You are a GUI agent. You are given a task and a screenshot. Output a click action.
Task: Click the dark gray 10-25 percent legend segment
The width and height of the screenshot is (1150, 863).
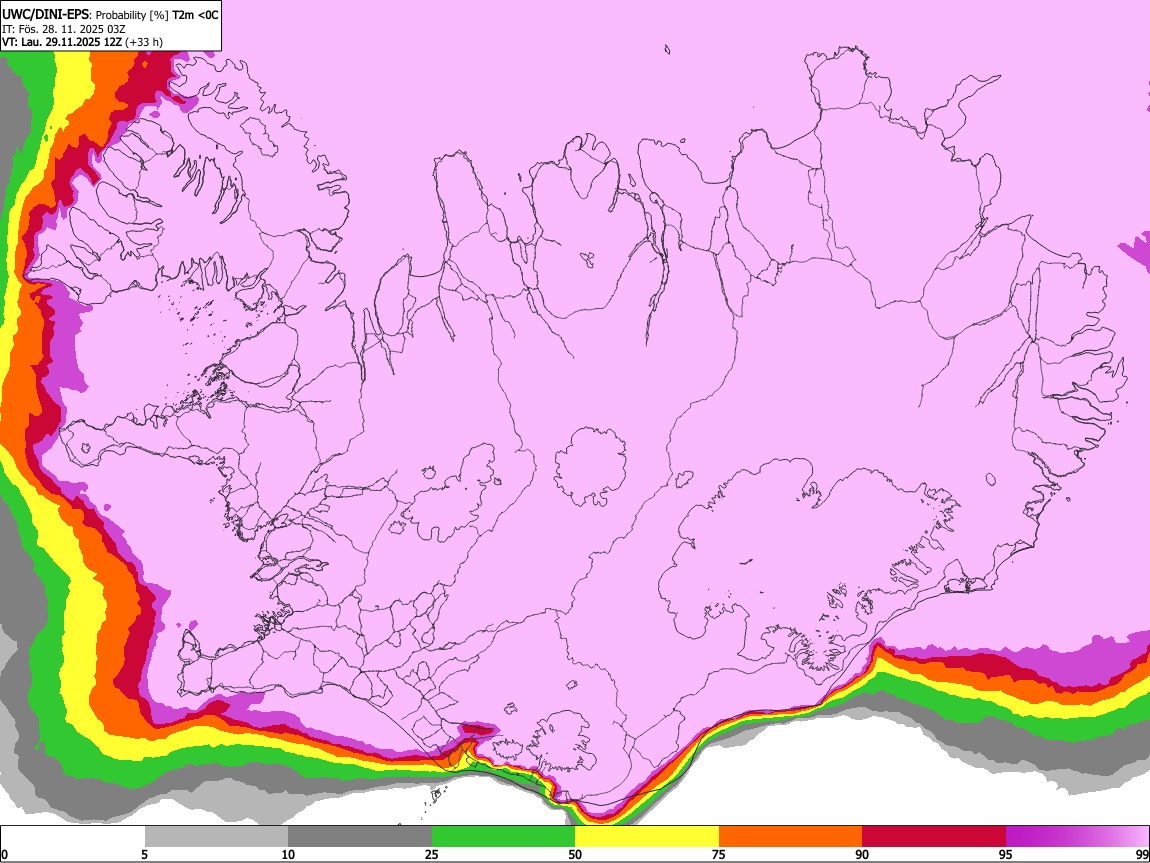pos(360,837)
